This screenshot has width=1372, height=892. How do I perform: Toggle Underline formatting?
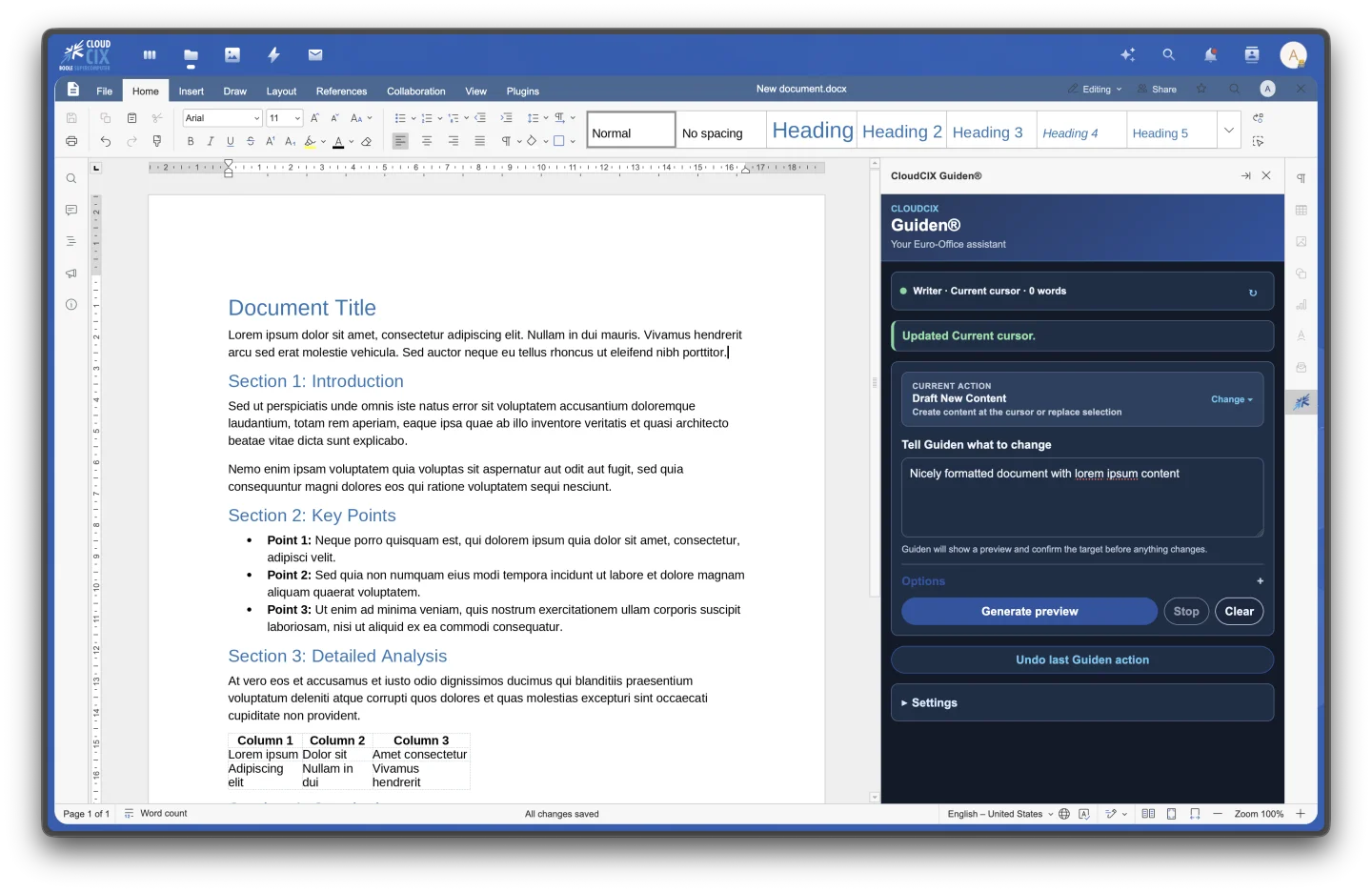click(x=231, y=141)
